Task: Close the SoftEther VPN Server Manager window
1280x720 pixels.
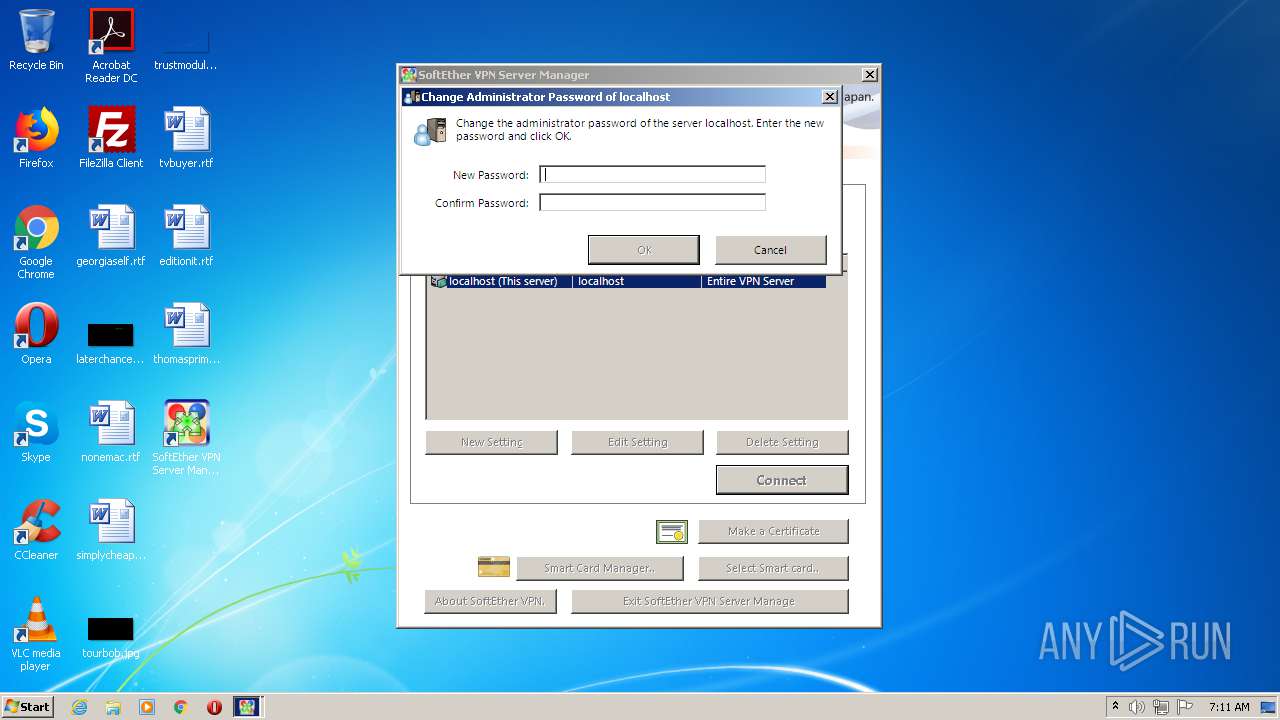Action: [x=870, y=75]
